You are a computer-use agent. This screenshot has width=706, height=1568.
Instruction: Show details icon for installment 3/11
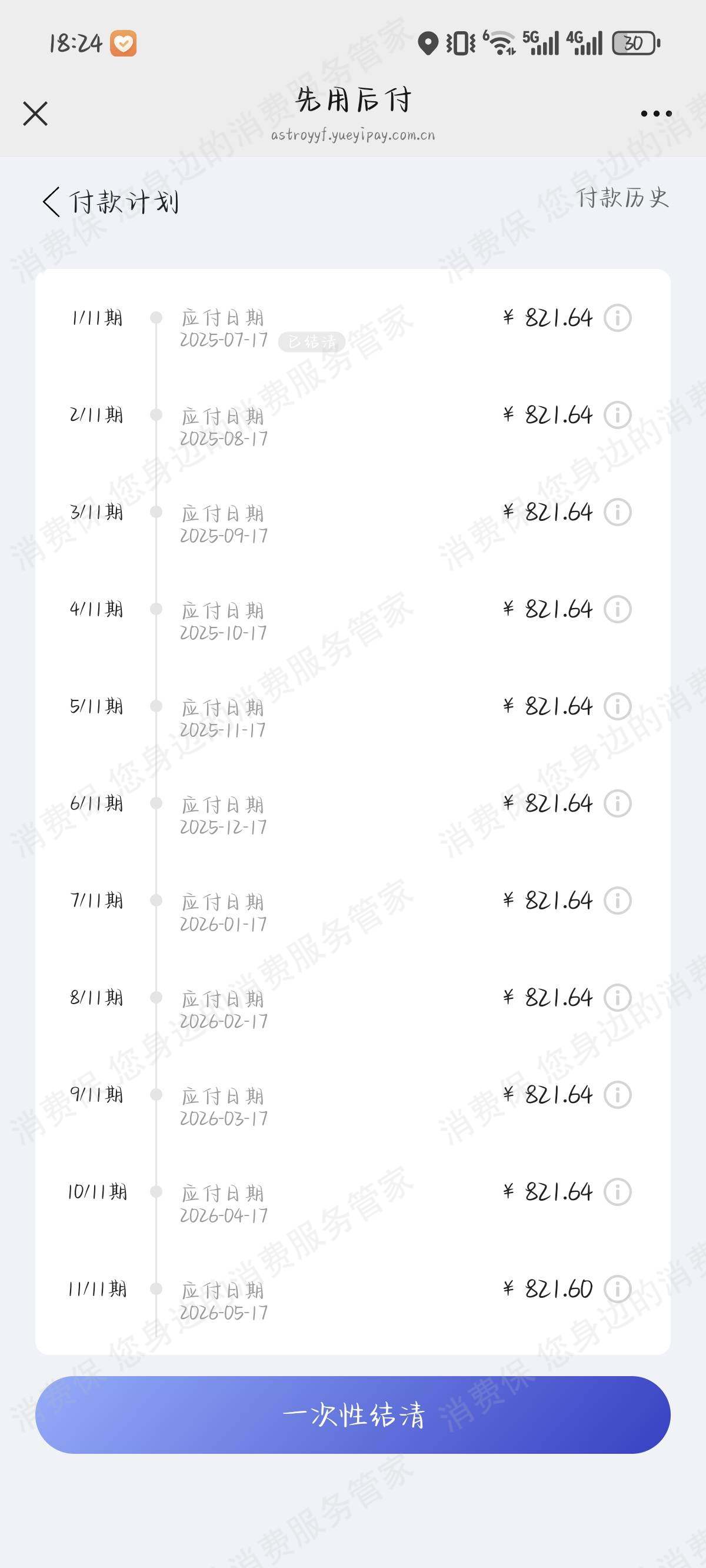(x=617, y=512)
